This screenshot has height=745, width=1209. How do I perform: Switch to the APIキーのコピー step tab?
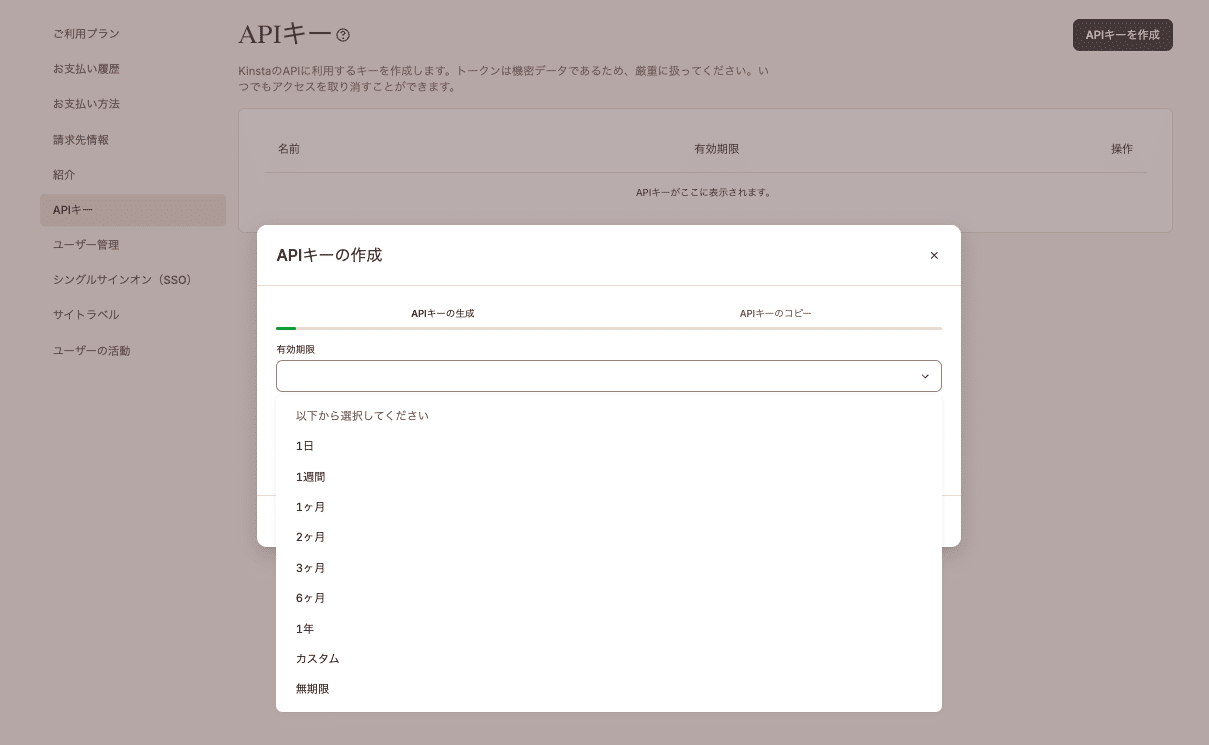(x=775, y=314)
